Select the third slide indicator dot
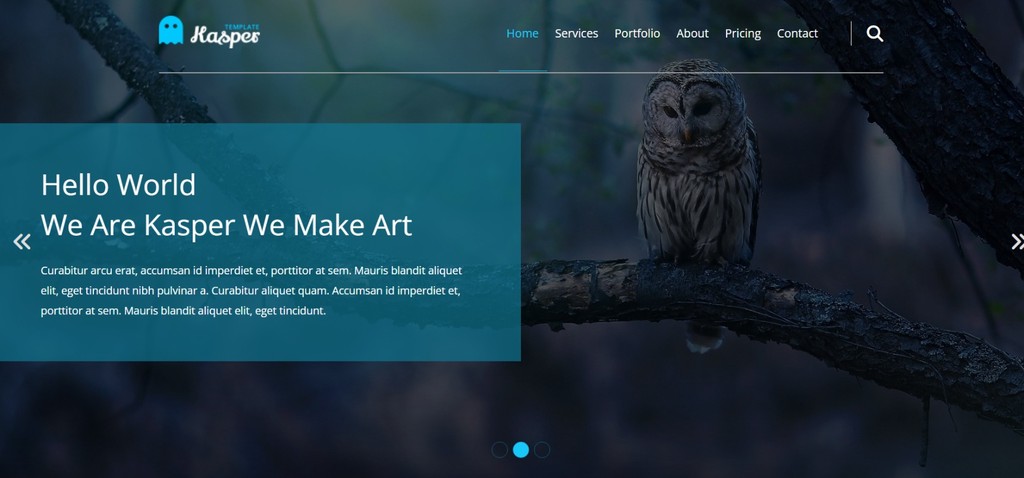 tap(542, 450)
